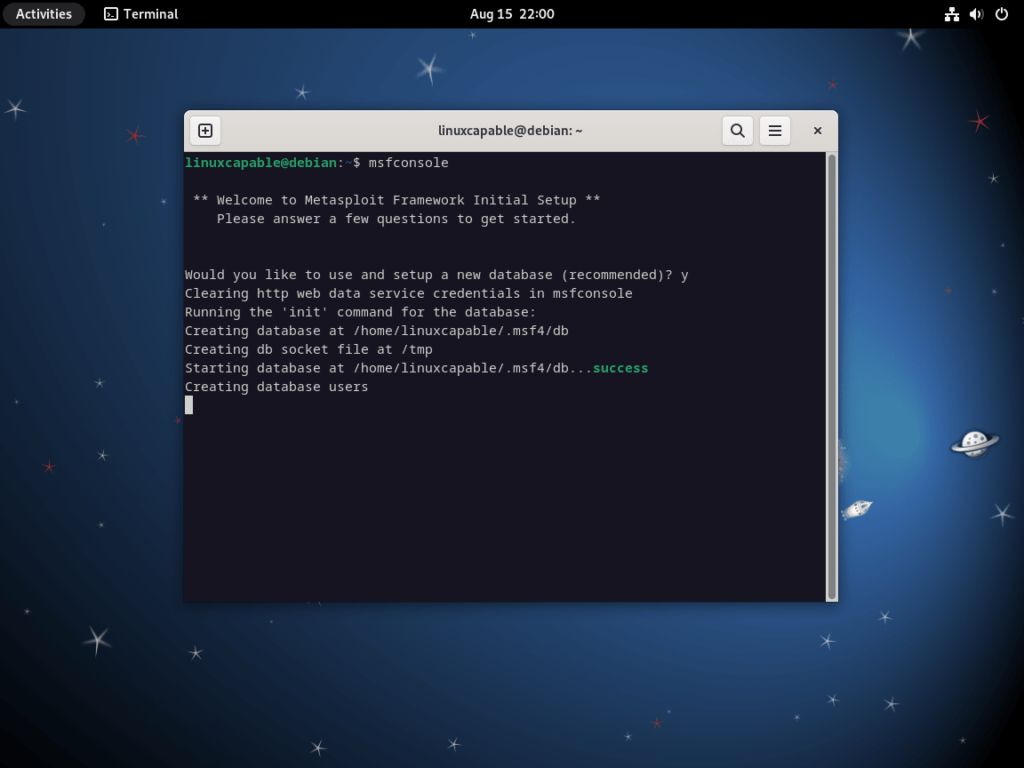
Task: Click the terminal cursor block
Action: (x=189, y=405)
